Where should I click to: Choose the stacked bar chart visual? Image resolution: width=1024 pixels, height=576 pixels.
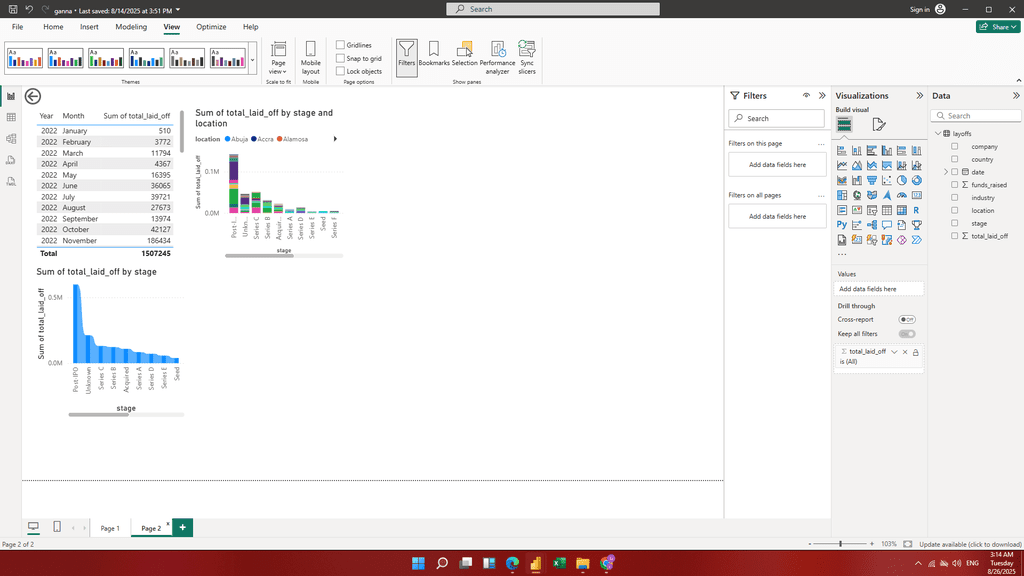click(x=842, y=150)
